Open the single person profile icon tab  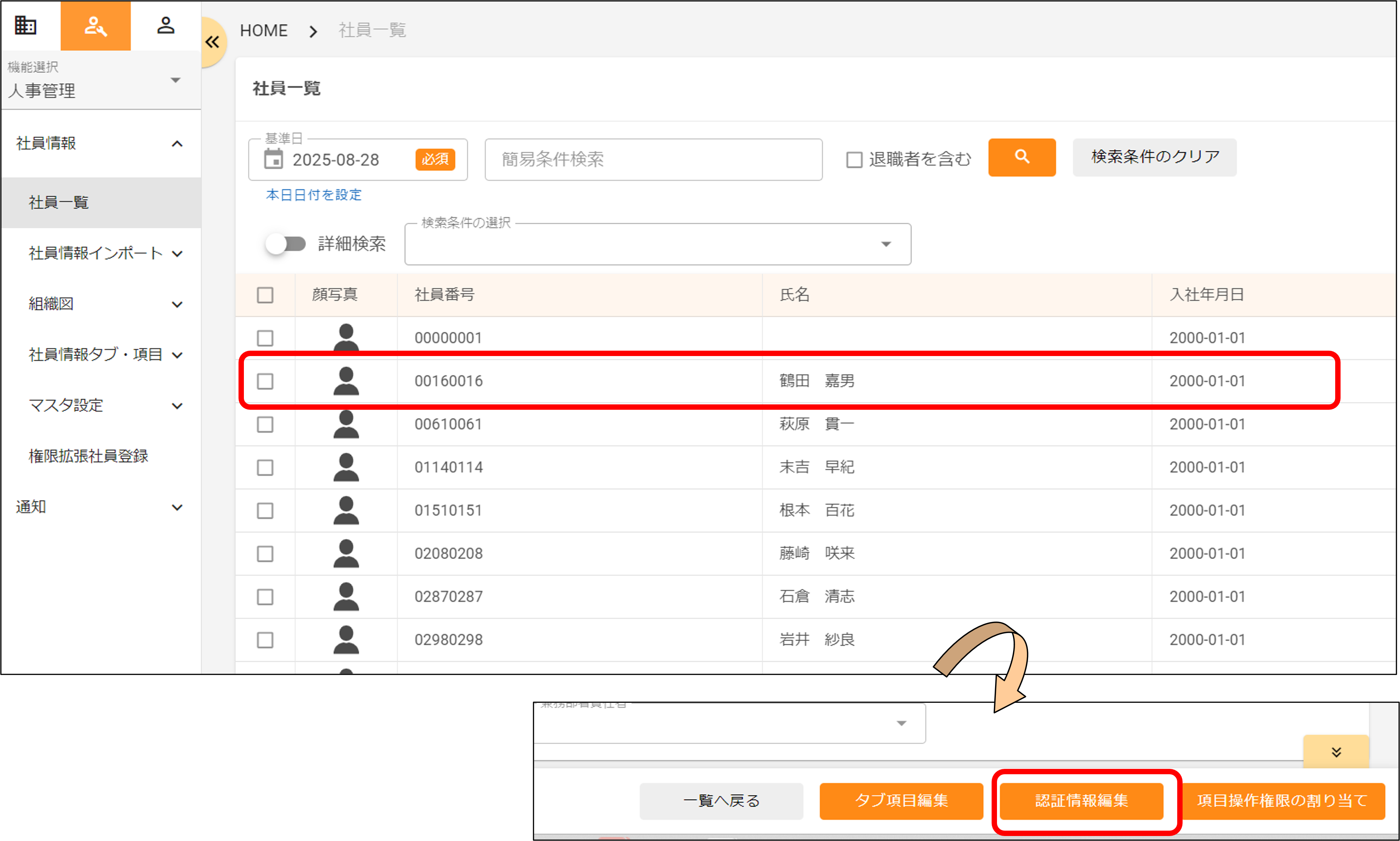(x=165, y=25)
